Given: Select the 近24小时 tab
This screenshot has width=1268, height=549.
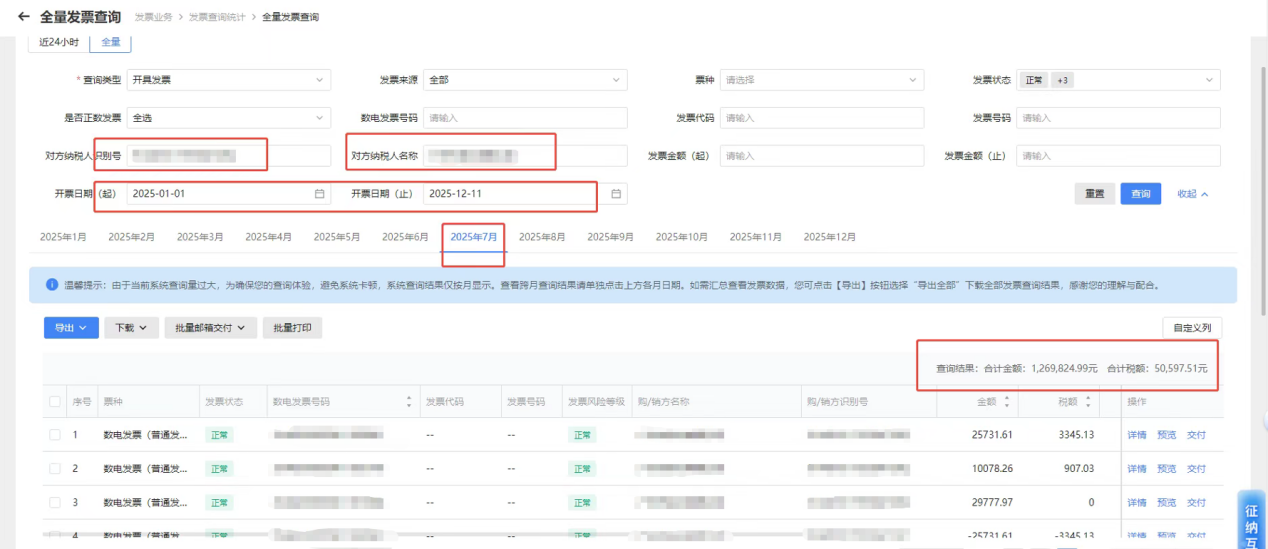Looking at the screenshot, I should (59, 42).
